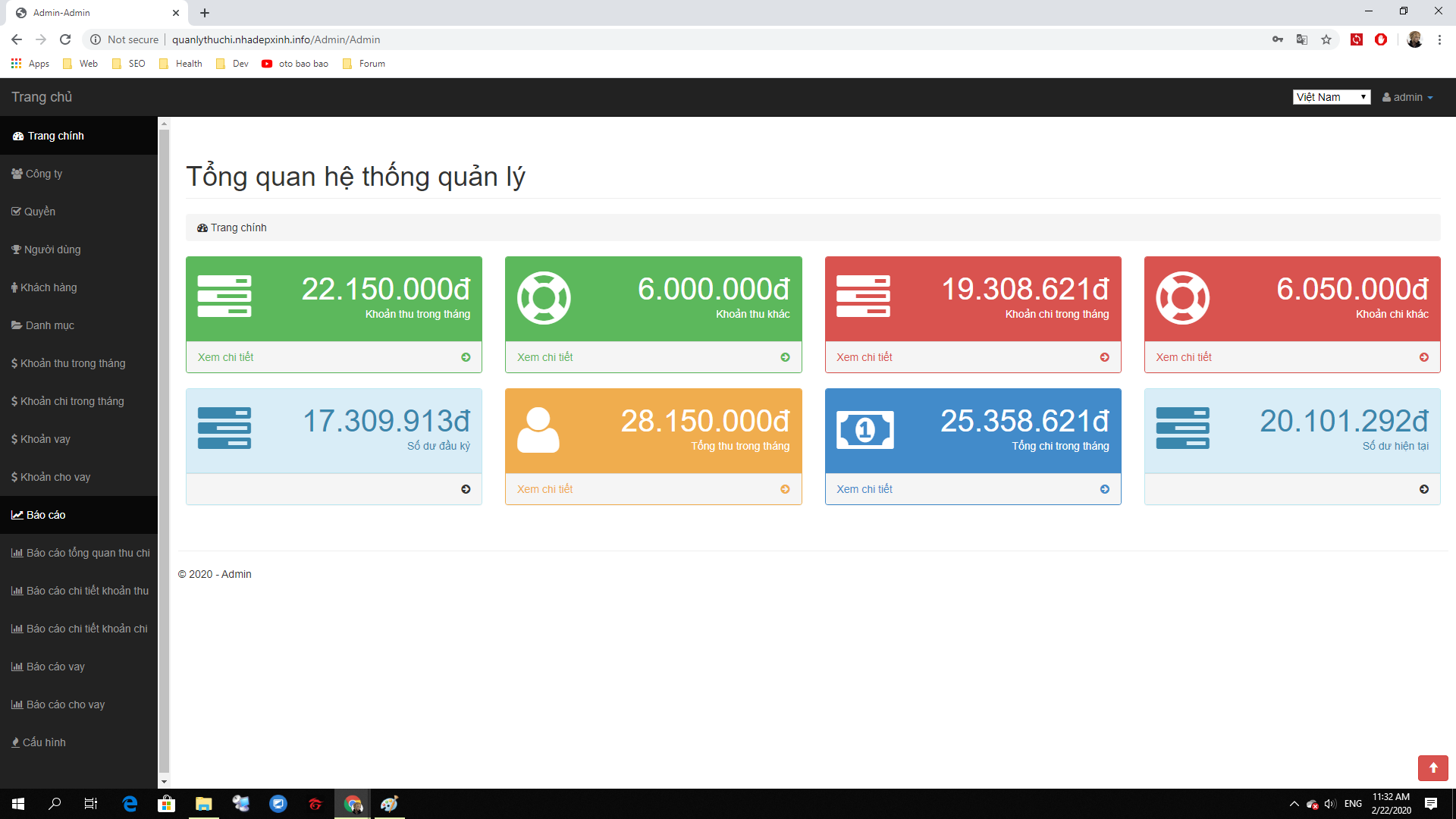Click arrow icon on Khoản thu trong tháng card

tap(466, 357)
